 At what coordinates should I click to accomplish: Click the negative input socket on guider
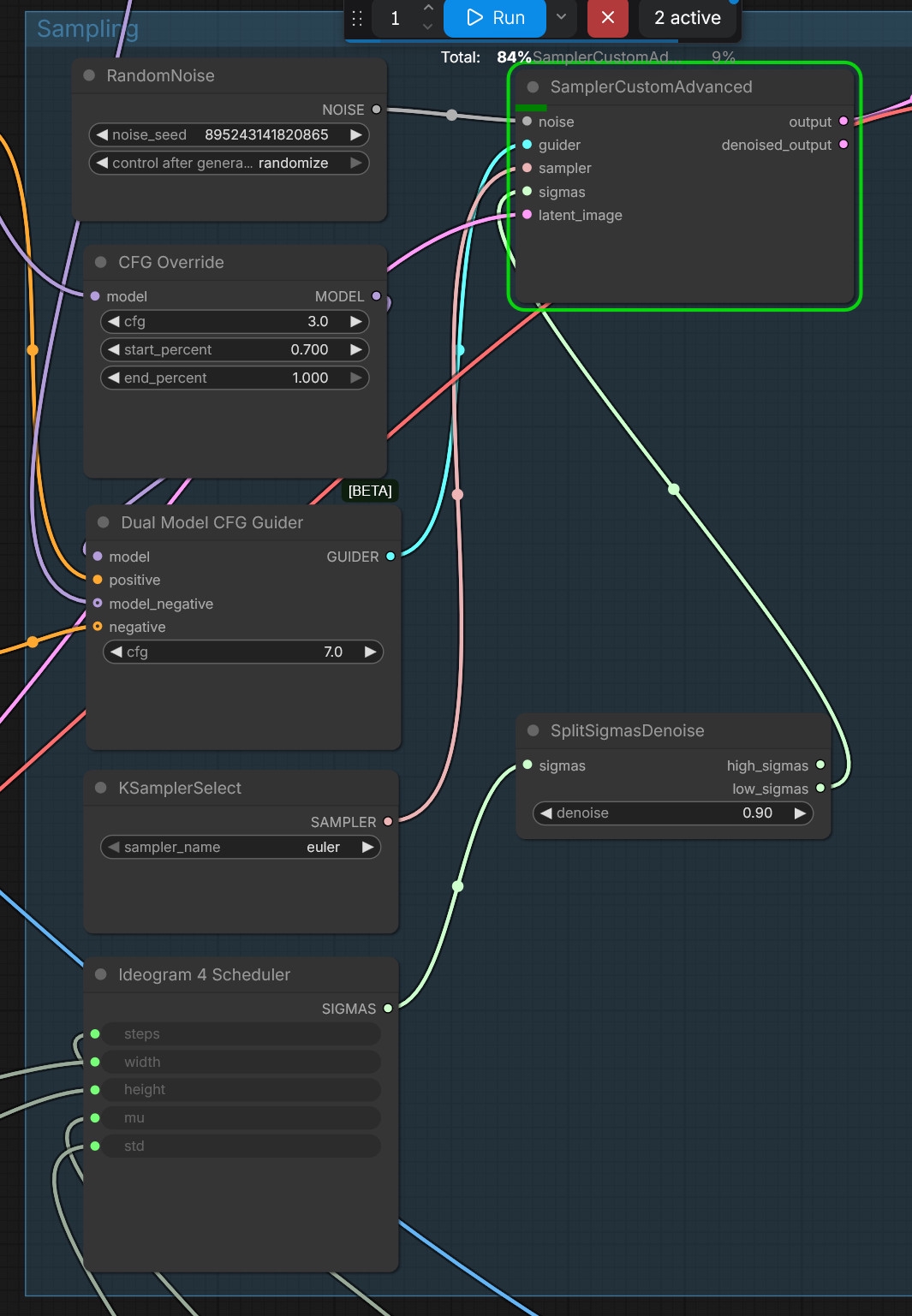[x=98, y=627]
